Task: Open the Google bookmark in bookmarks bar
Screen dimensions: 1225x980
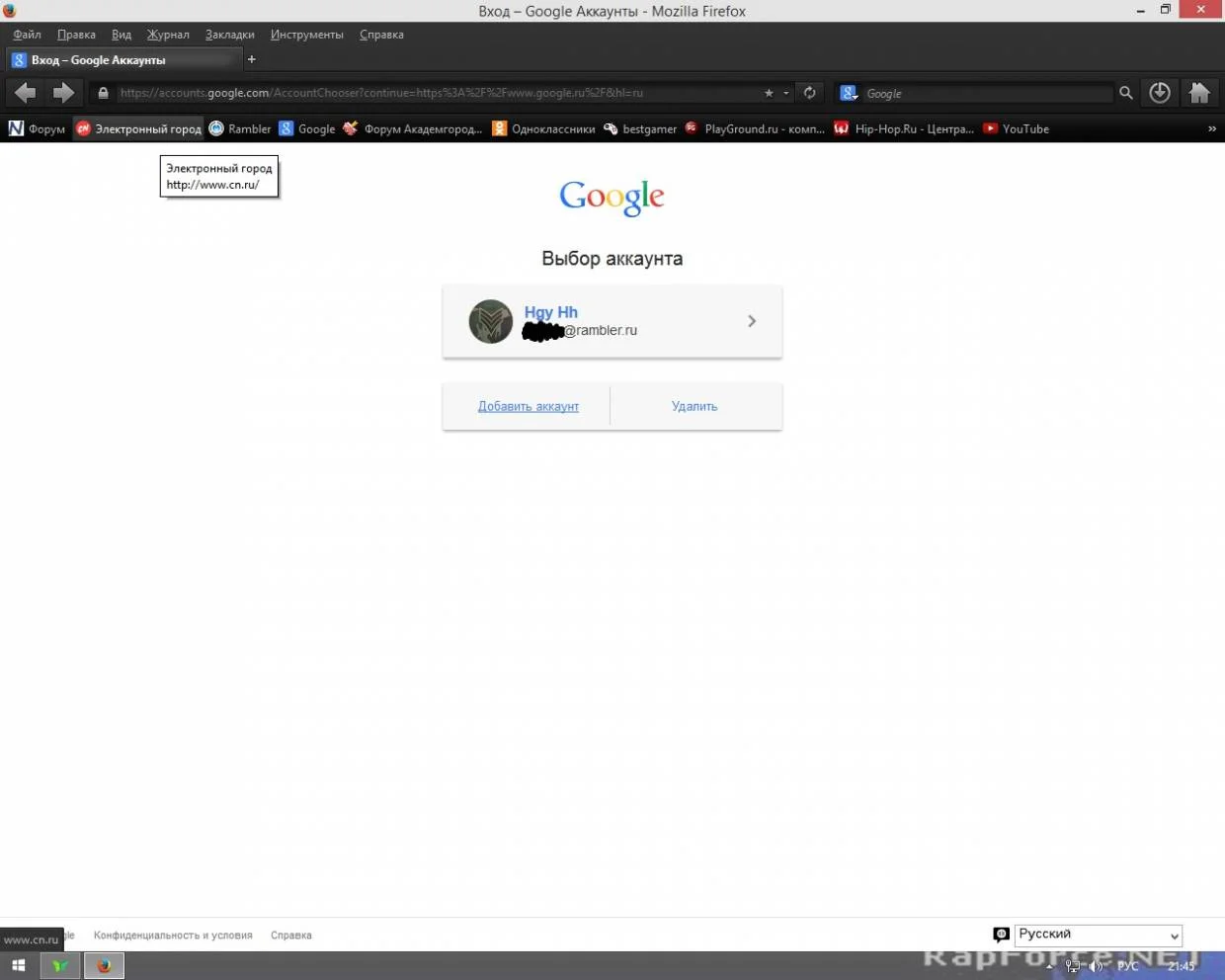Action: [307, 128]
